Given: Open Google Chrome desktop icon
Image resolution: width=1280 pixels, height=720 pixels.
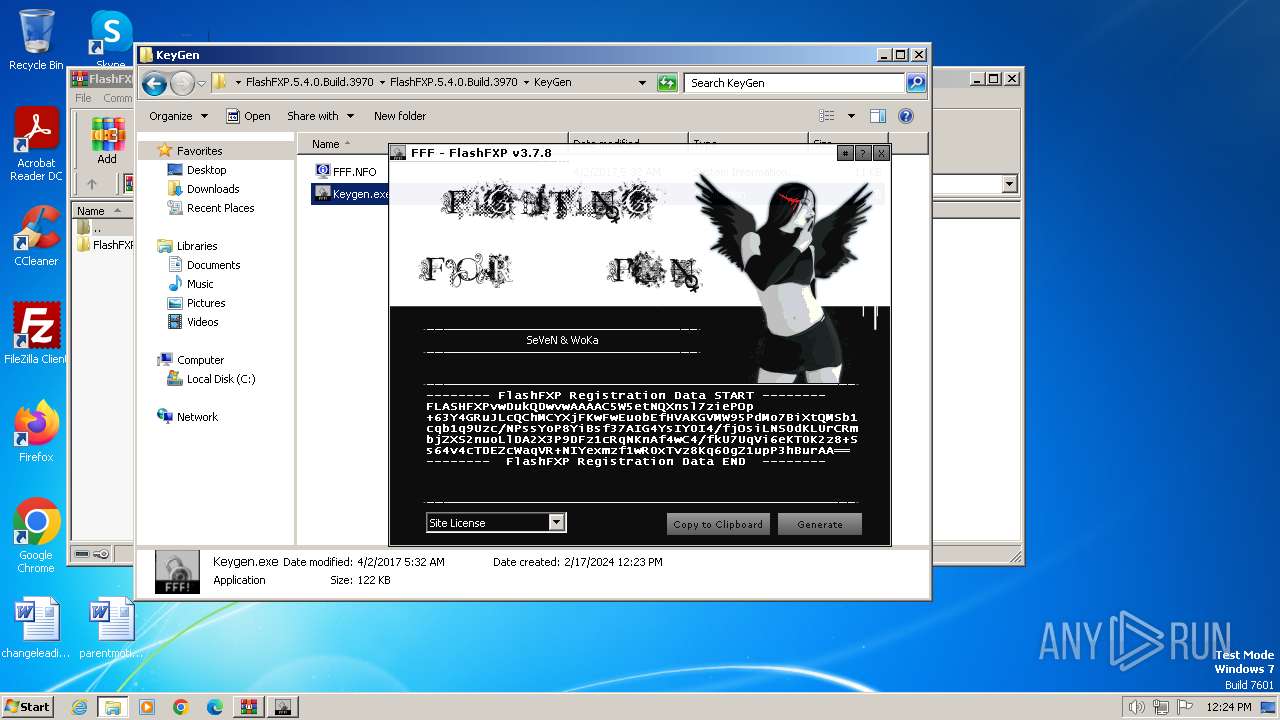Looking at the screenshot, I should [x=36, y=536].
